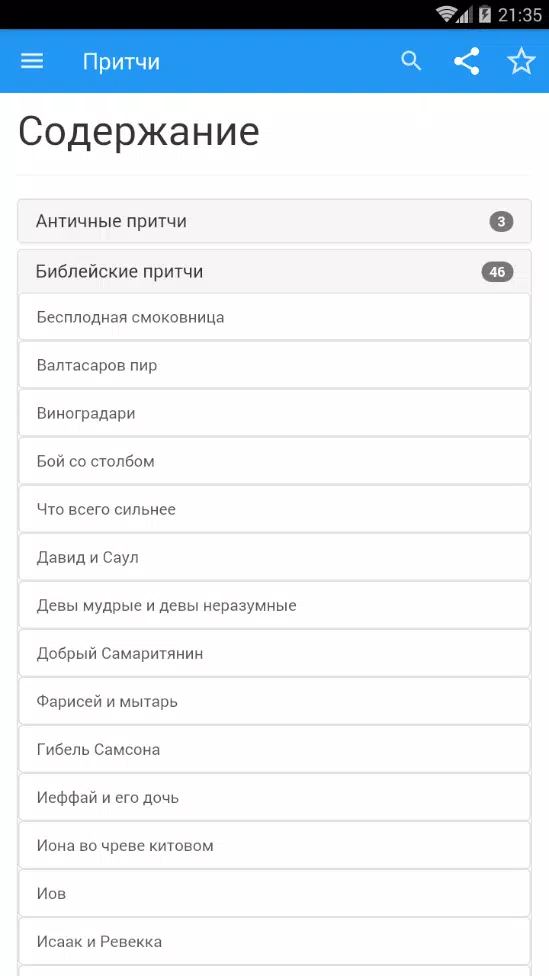Viewport: 549px width, 976px height.
Task: Open the parable Бесплодная смоковница
Action: point(274,317)
